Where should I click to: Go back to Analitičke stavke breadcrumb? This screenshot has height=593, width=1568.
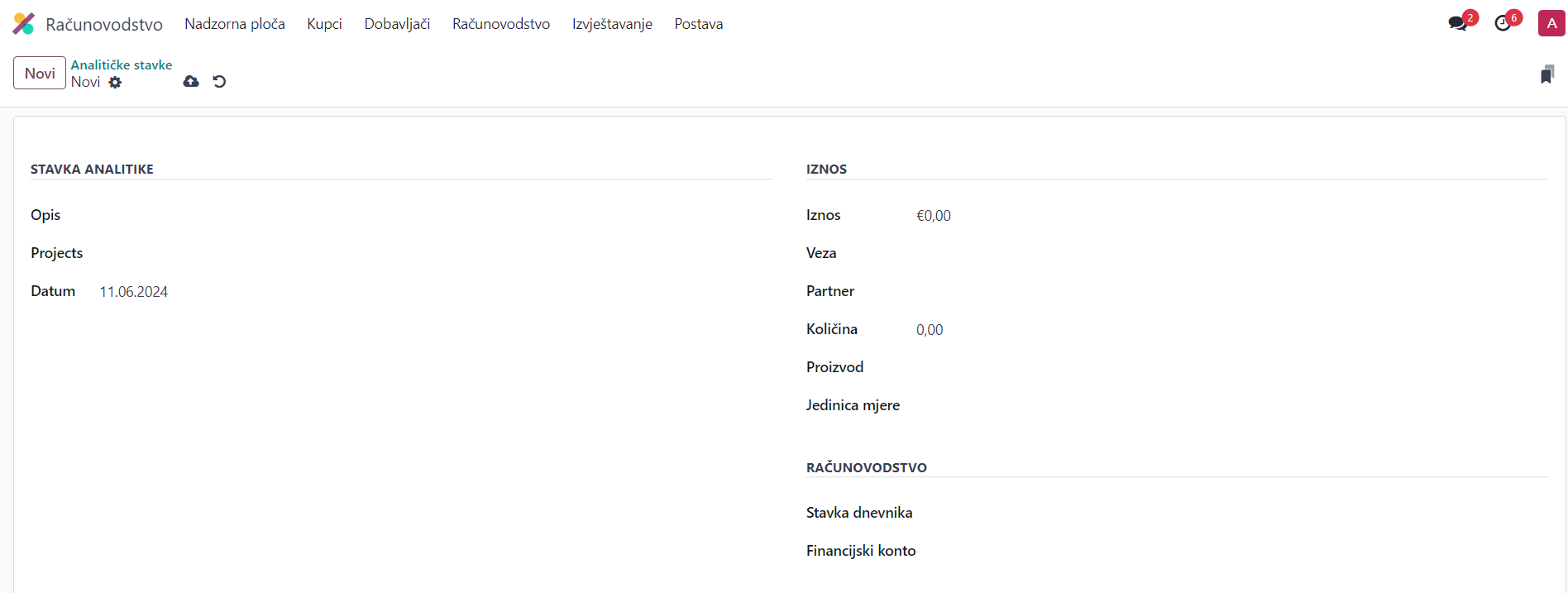[x=122, y=65]
